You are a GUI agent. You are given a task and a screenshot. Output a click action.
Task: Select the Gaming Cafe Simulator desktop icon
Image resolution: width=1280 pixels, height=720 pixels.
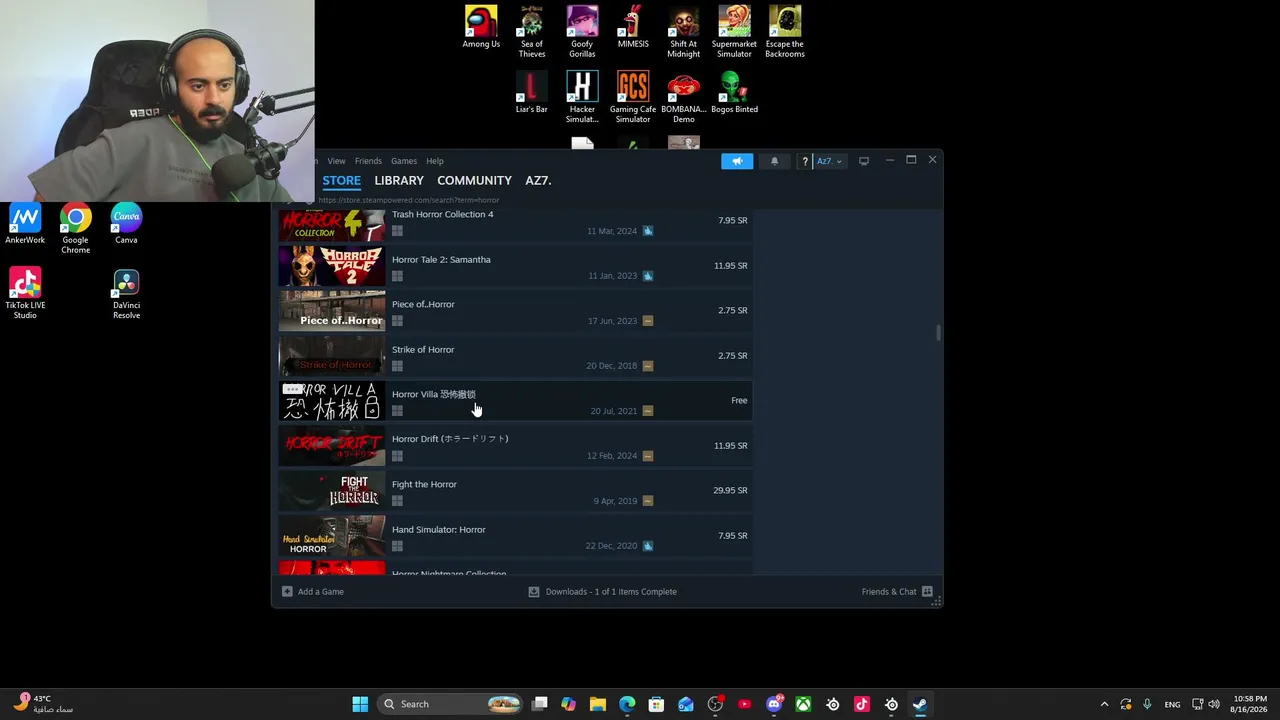click(x=633, y=97)
